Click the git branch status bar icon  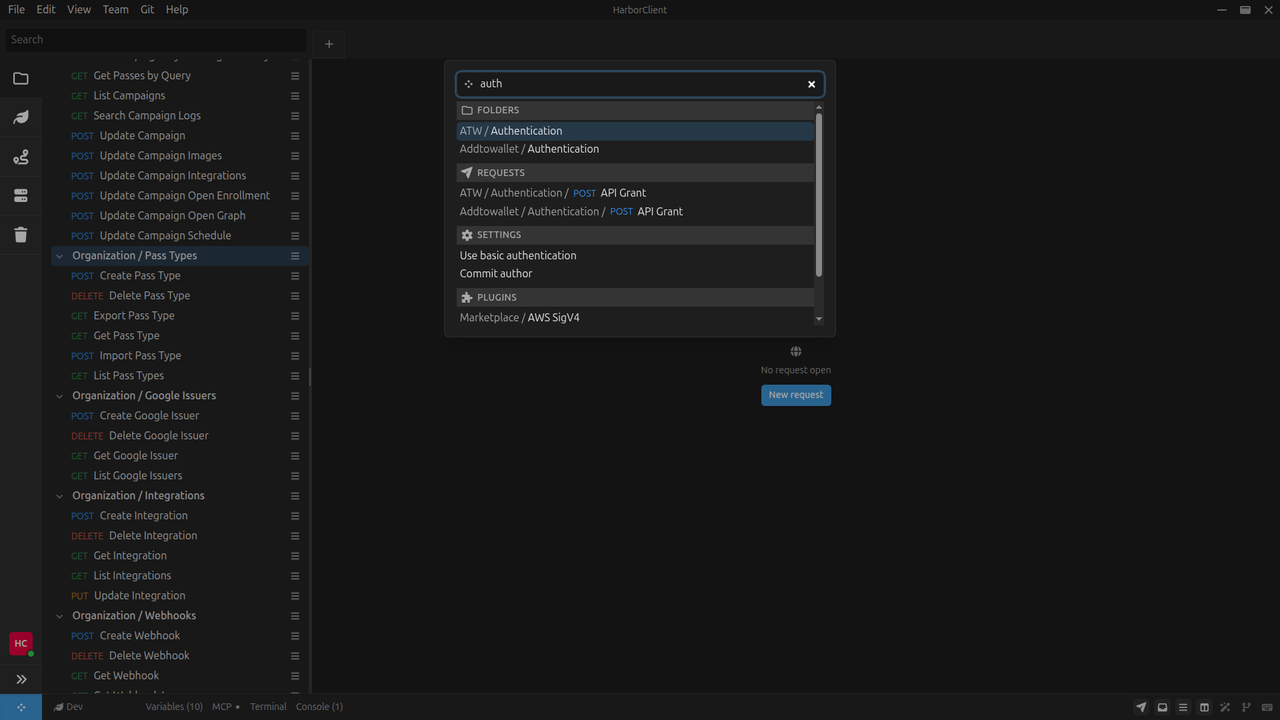click(x=1246, y=707)
